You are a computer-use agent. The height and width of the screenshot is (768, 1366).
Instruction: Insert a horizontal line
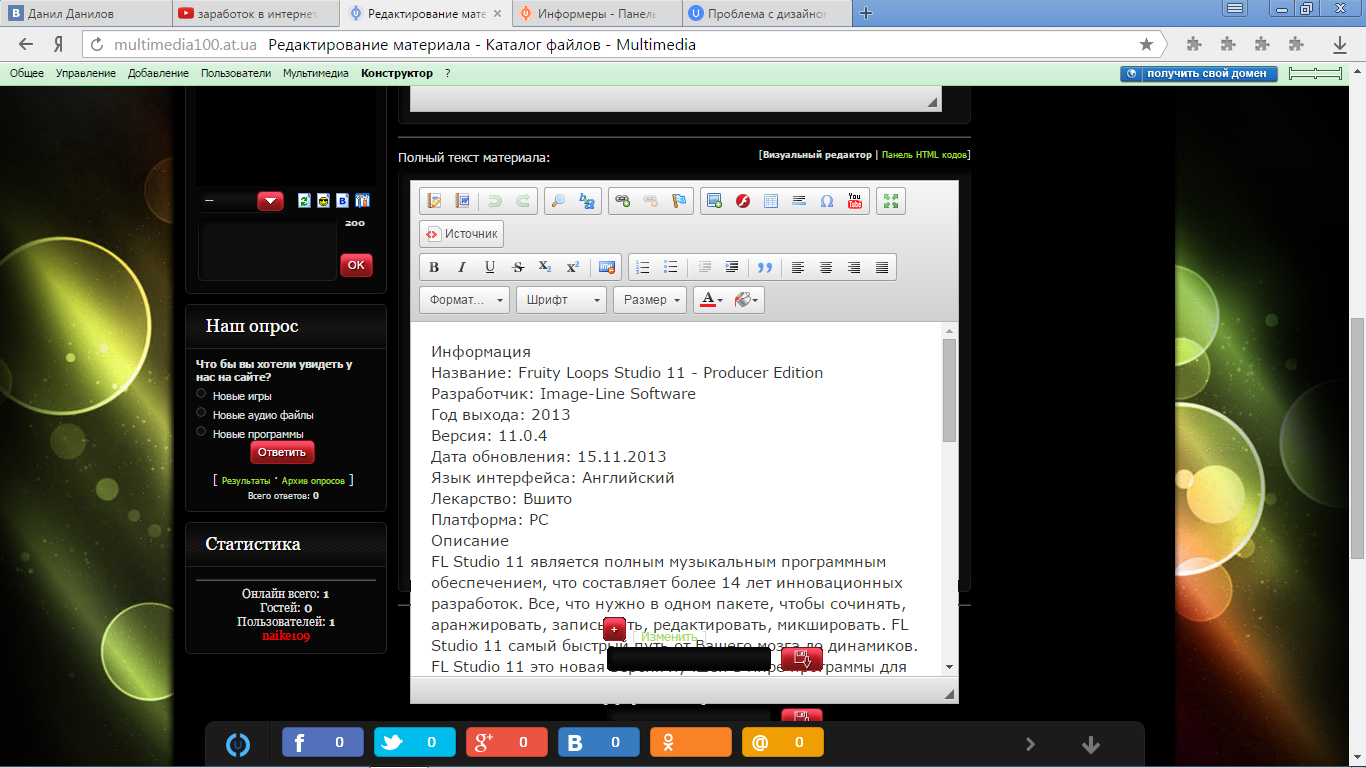point(799,201)
